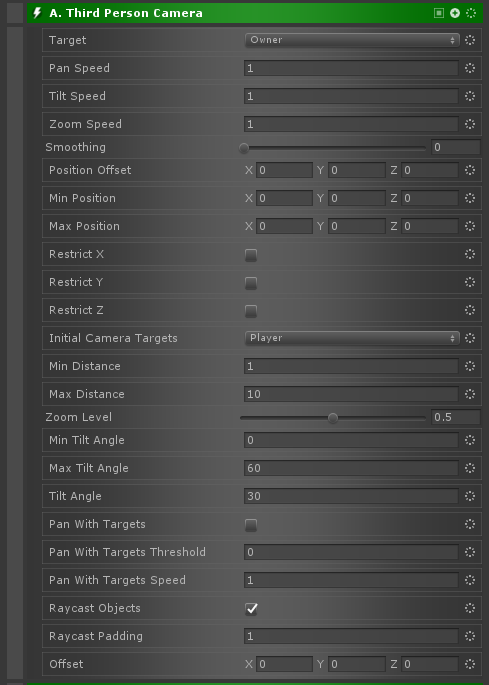The width and height of the screenshot is (489, 685).
Task: Click the lightning bolt icon in header
Action: pyautogui.click(x=37, y=13)
